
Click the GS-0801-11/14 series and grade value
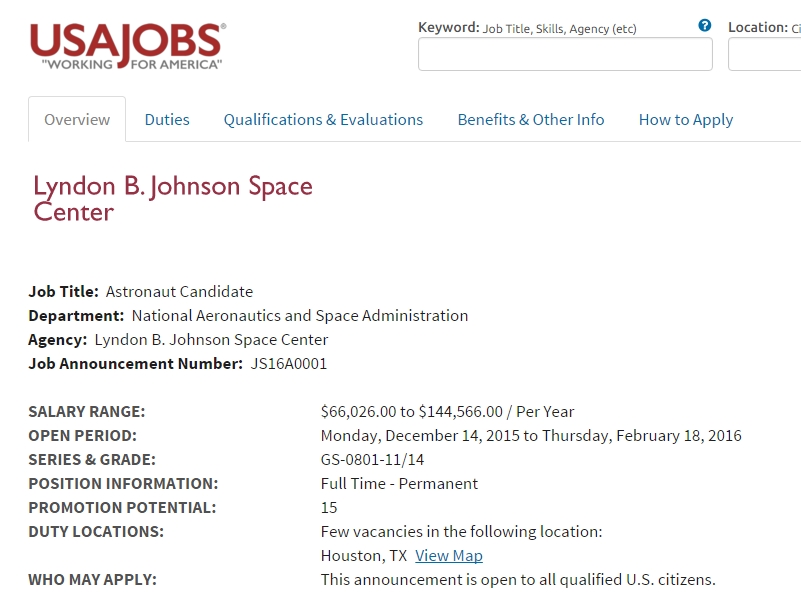[x=372, y=460]
